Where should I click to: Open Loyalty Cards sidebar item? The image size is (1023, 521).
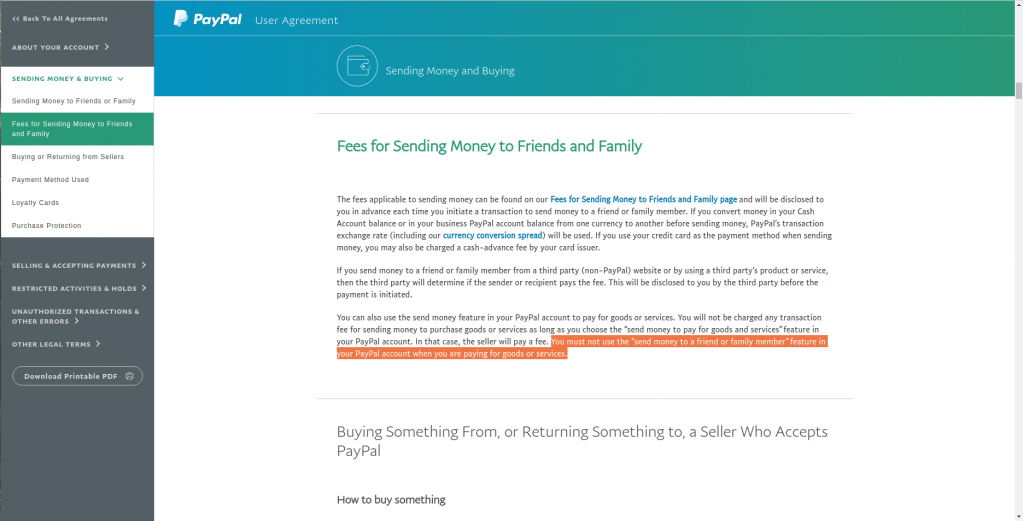[x=77, y=202]
